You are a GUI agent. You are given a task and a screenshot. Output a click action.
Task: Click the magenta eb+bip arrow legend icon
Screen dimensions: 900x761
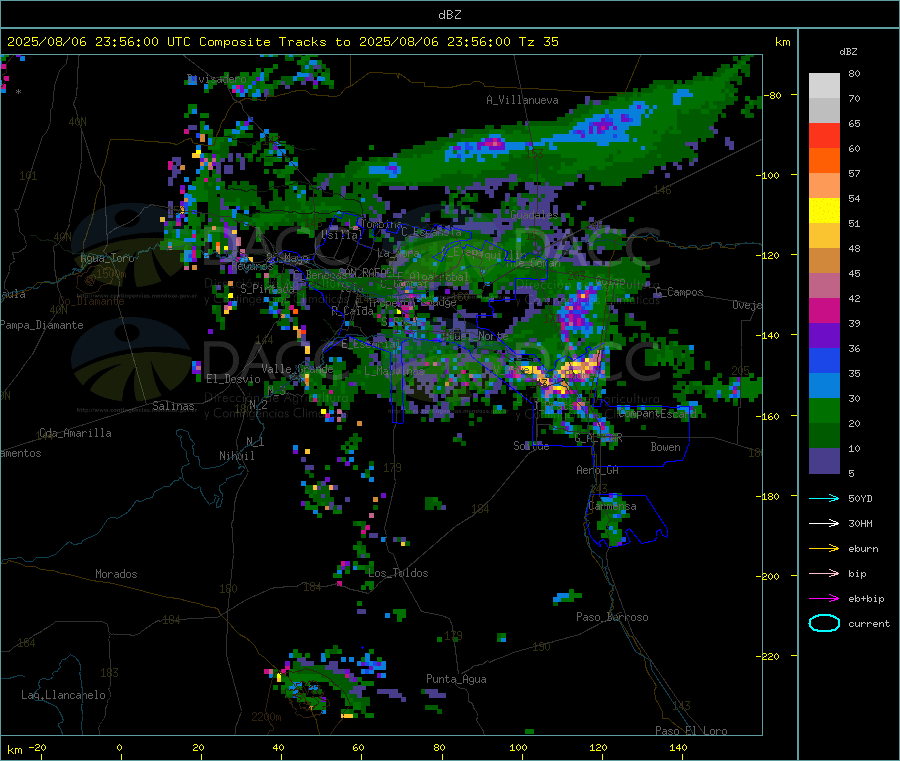(x=824, y=599)
